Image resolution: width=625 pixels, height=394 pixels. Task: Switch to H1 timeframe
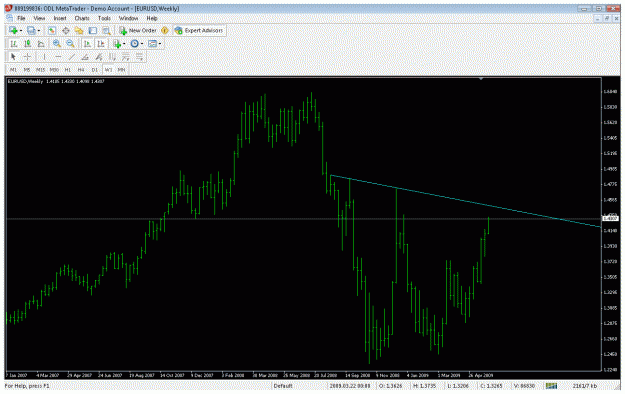point(68,70)
